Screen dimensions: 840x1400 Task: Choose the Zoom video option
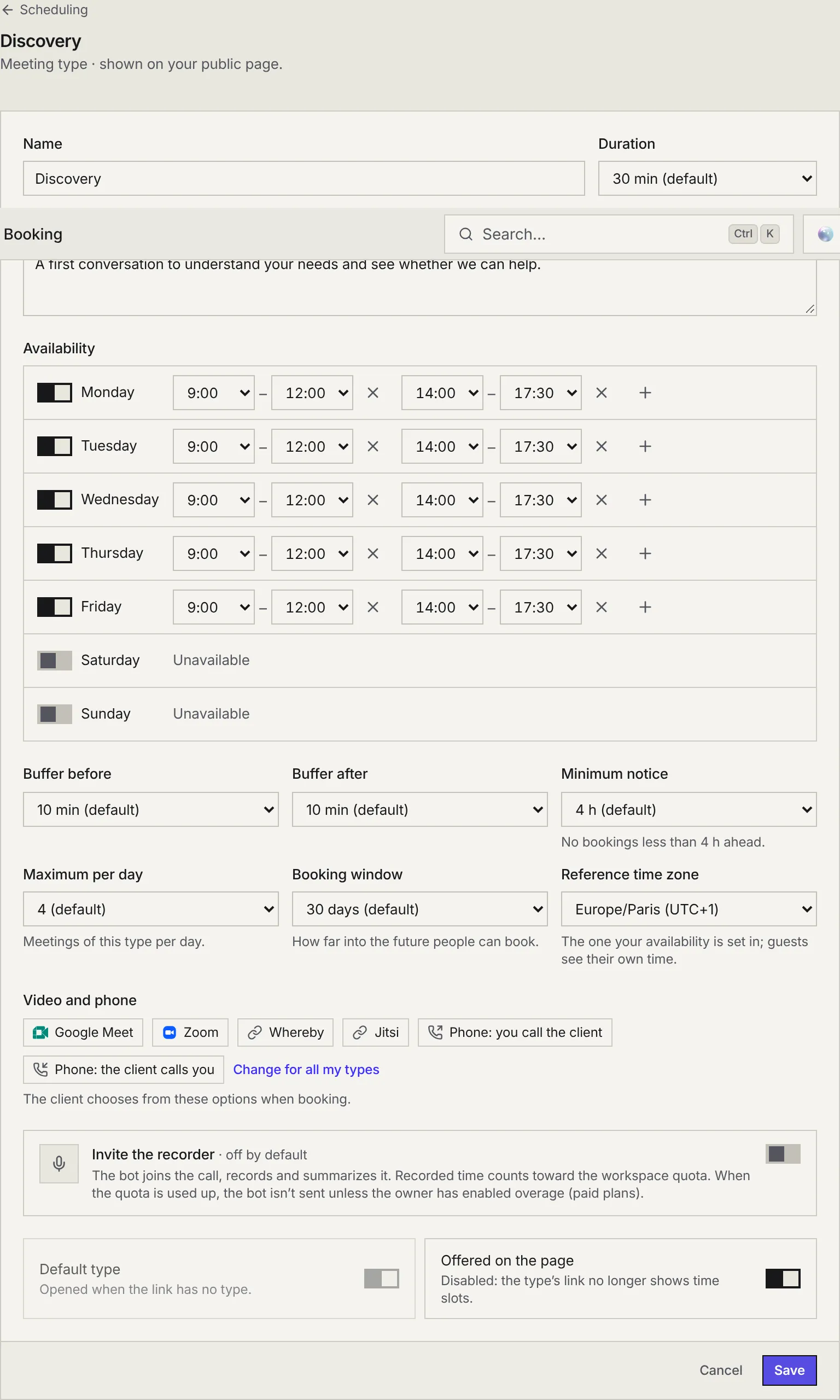pyautogui.click(x=190, y=1032)
